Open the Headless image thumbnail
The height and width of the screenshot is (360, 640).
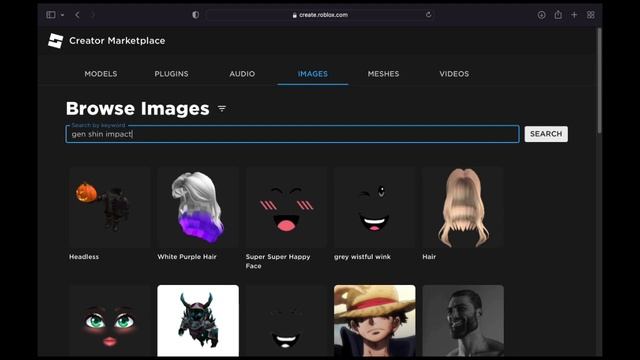coord(109,207)
